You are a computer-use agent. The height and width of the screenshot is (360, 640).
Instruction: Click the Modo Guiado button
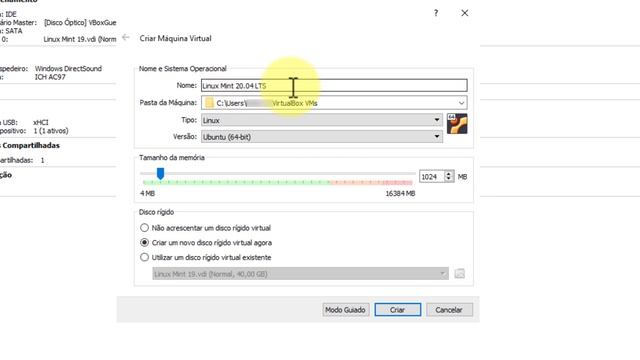pyautogui.click(x=345, y=310)
